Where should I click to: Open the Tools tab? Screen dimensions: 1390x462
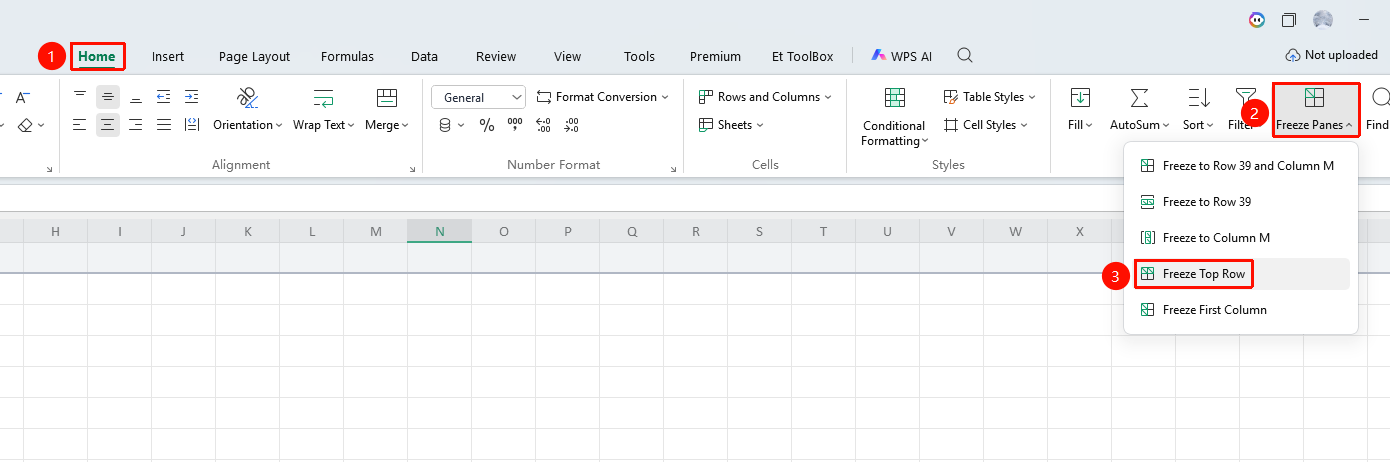pos(639,56)
